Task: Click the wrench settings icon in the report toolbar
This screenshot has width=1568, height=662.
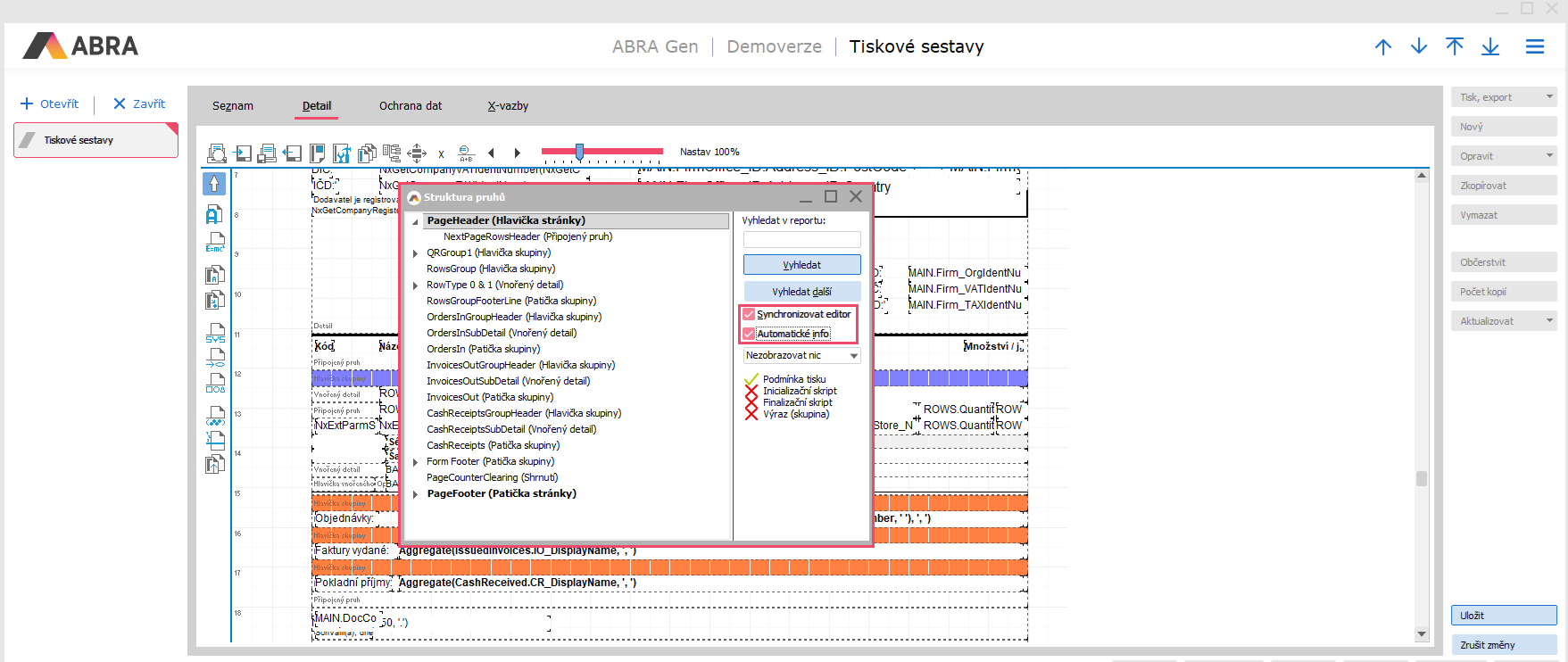Action: [x=342, y=153]
